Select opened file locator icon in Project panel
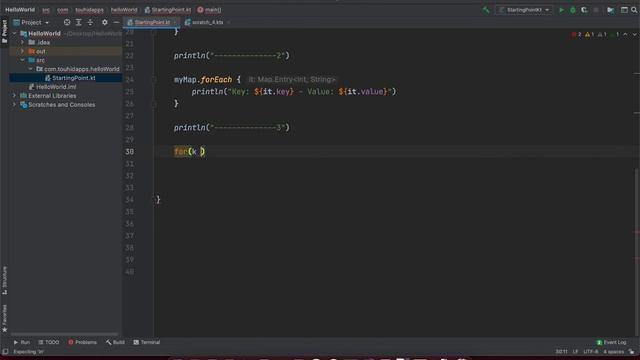This screenshot has width=640, height=360. click(x=67, y=22)
